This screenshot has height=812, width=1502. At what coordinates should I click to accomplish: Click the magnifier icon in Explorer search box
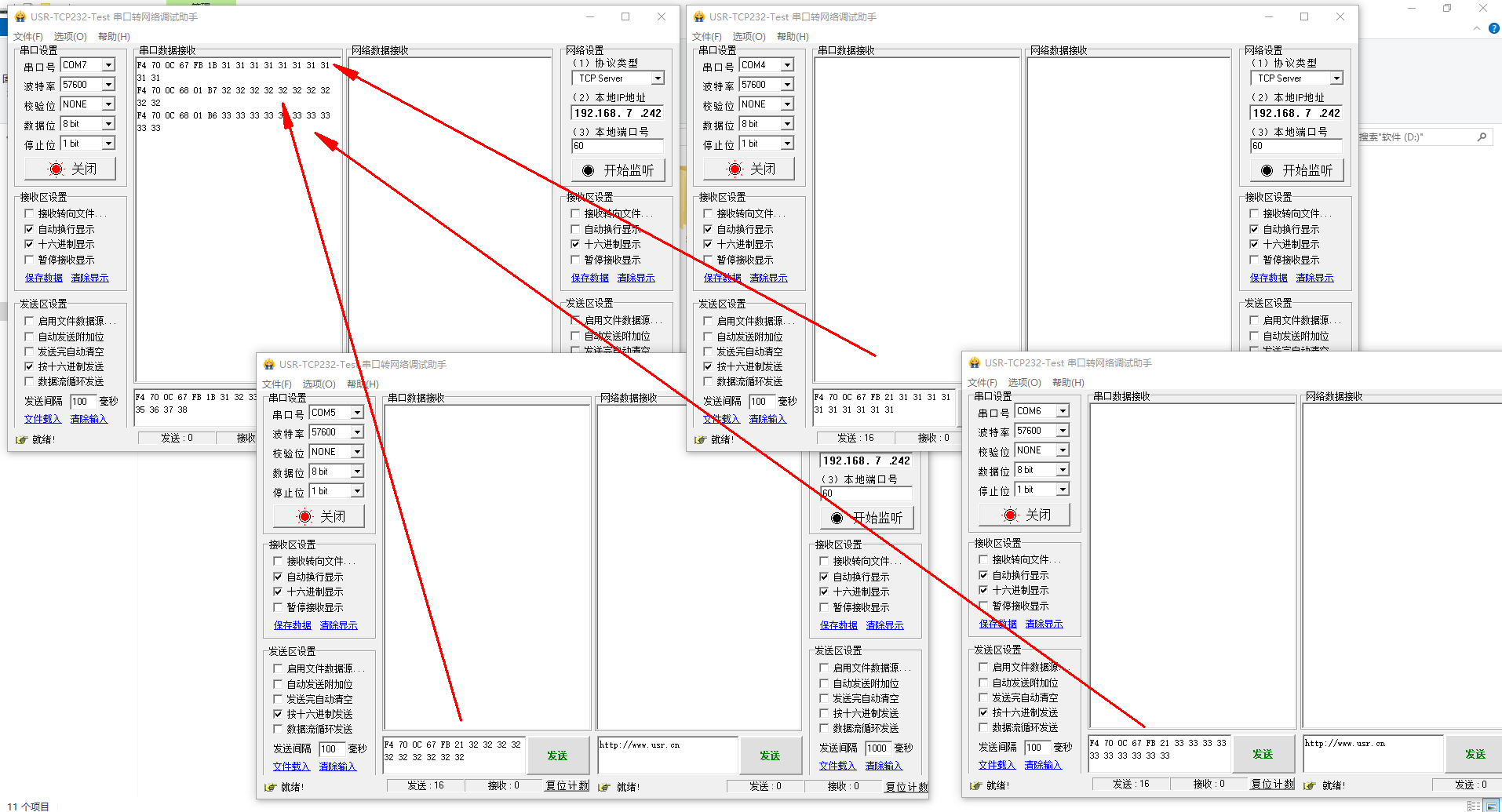click(1482, 137)
